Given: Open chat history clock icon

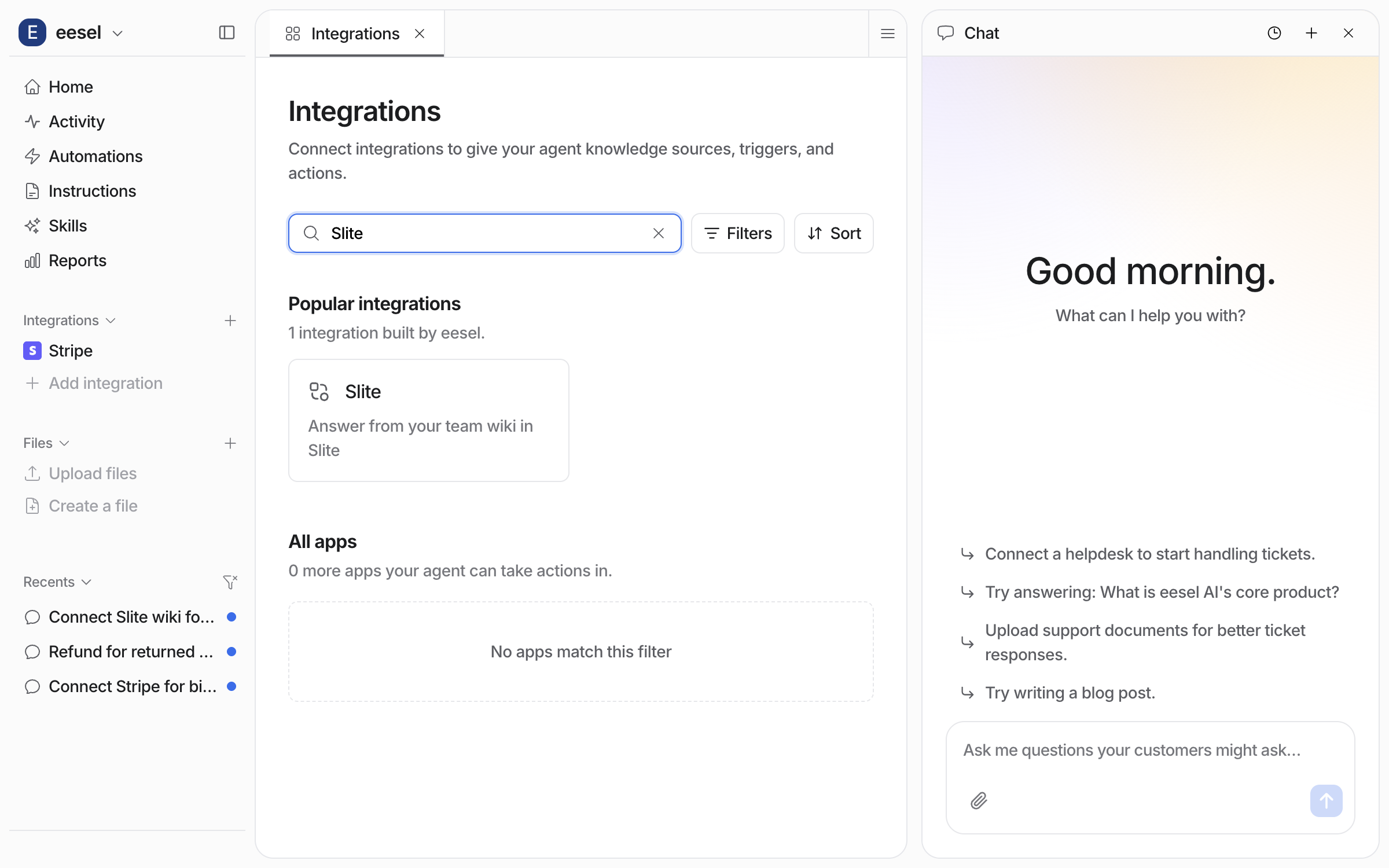Looking at the screenshot, I should (1274, 33).
